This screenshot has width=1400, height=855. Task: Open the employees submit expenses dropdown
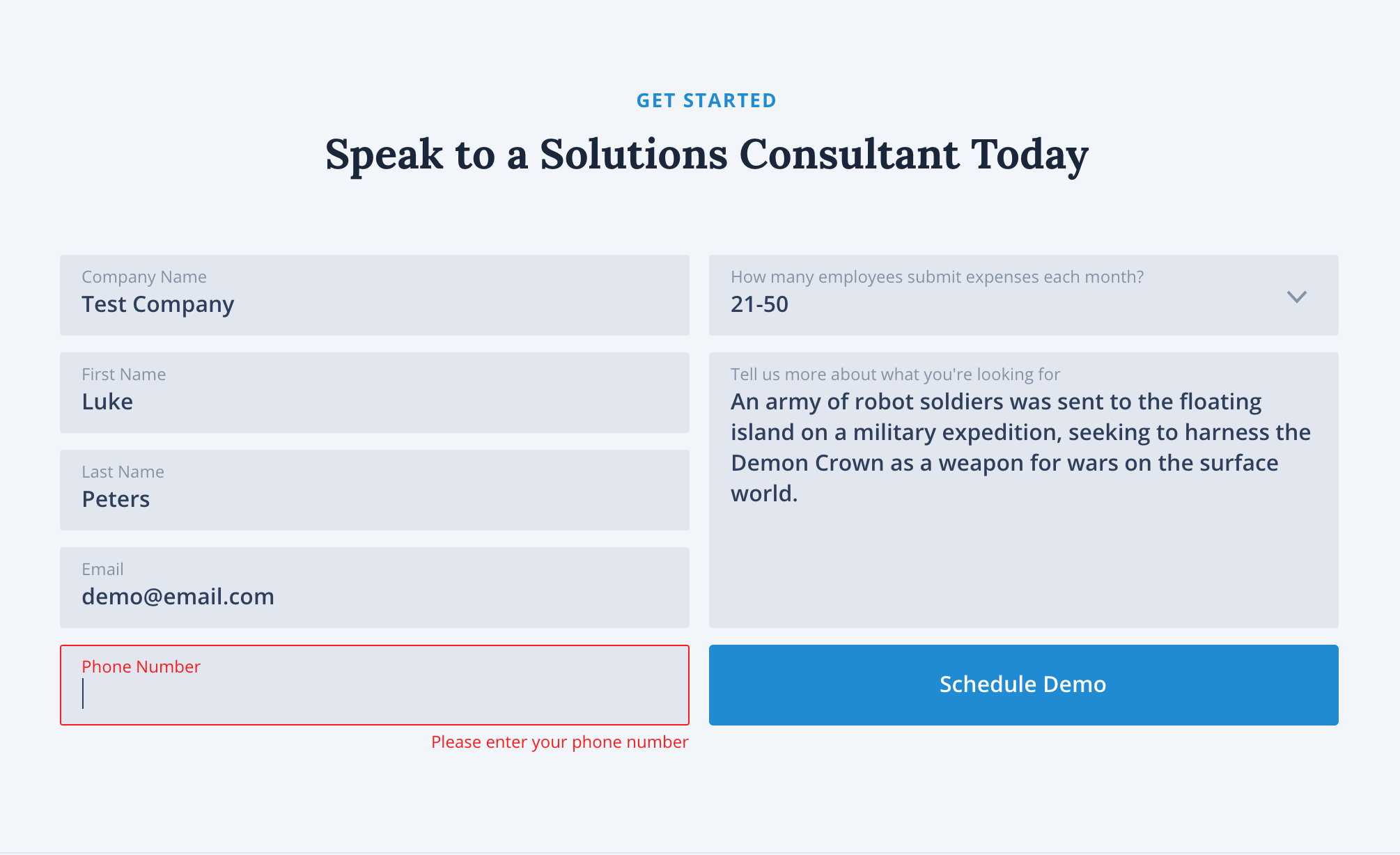tap(1023, 295)
